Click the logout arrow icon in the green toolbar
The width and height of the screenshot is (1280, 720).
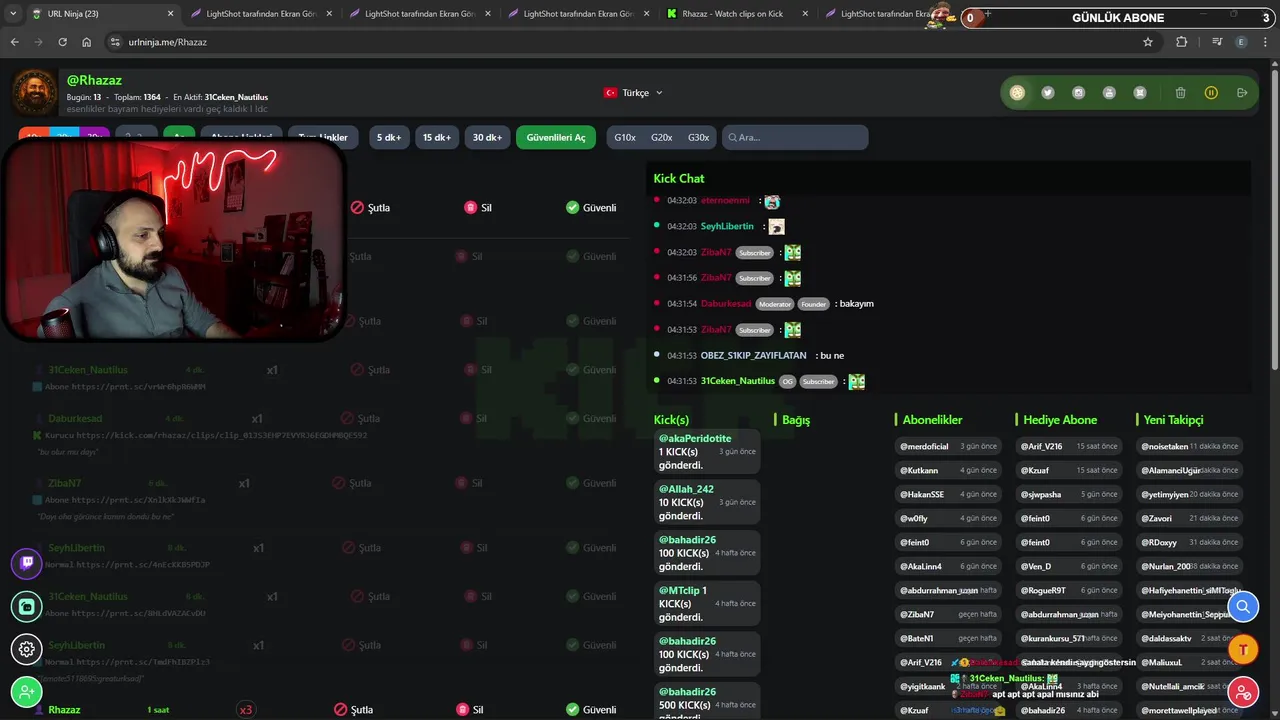[1242, 93]
